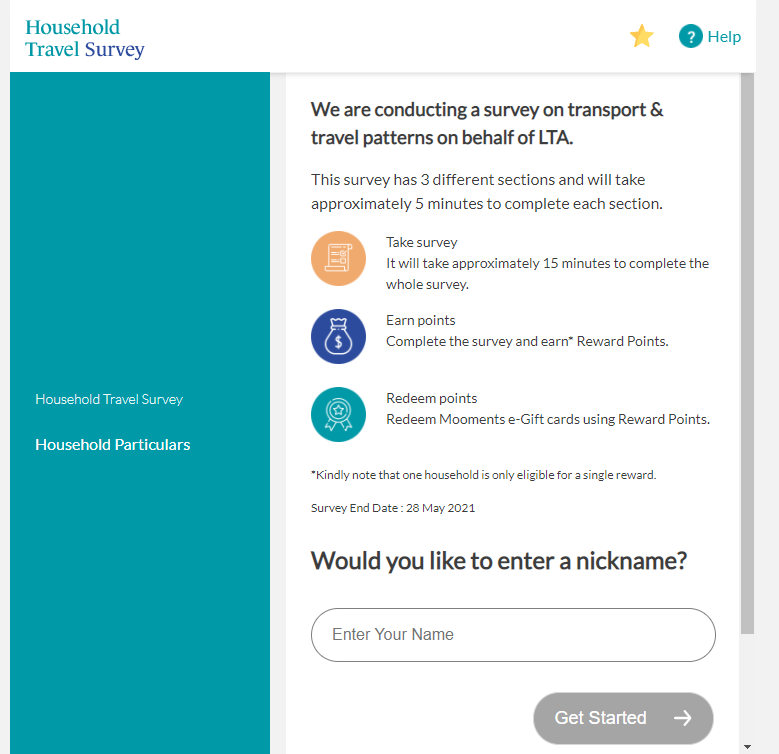The width and height of the screenshot is (779, 754).
Task: Click the yellow star icon in header
Action: pyautogui.click(x=641, y=36)
